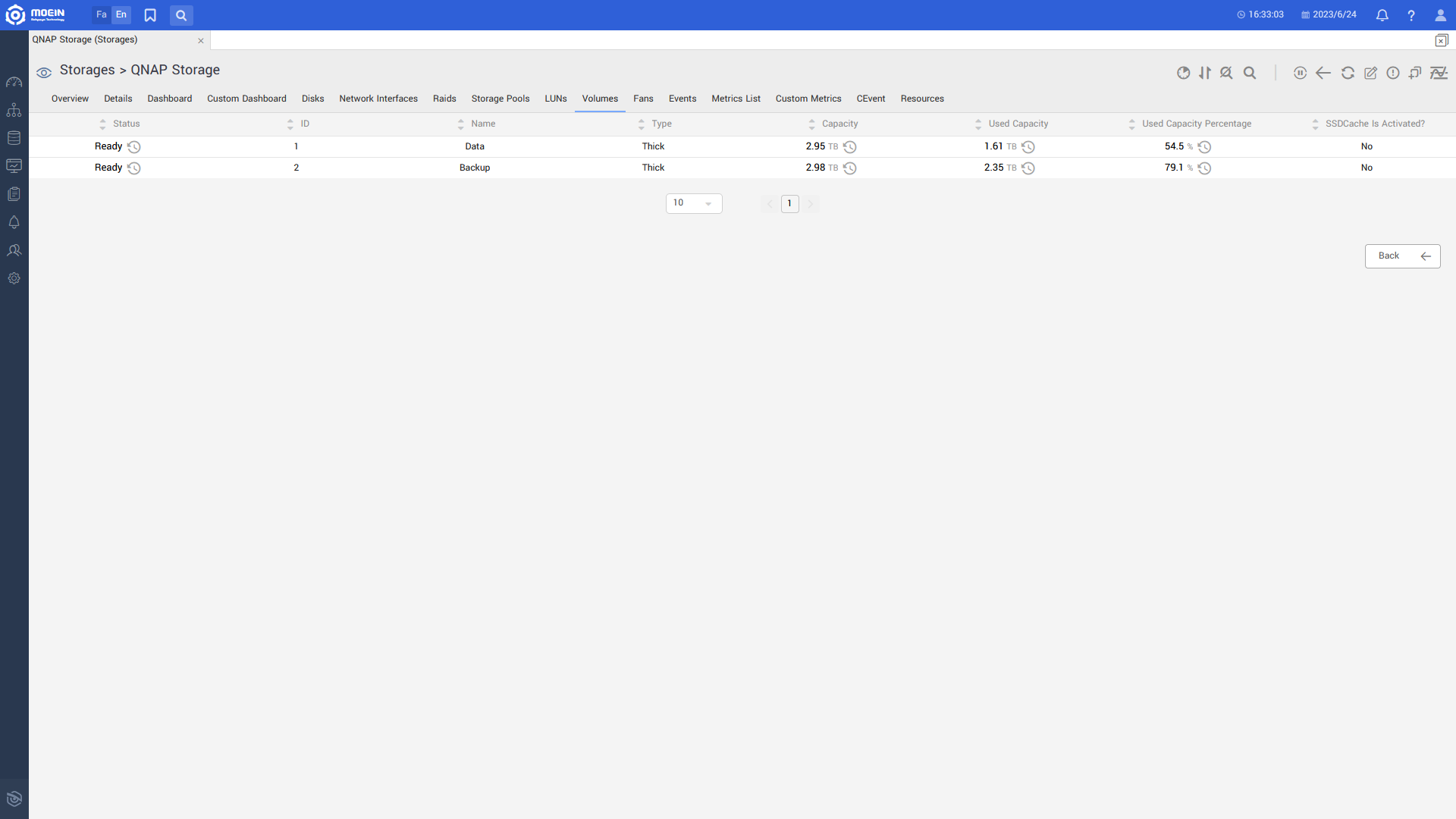
Task: Click the add-copy duplicate icon in toolbar
Action: click(1415, 73)
